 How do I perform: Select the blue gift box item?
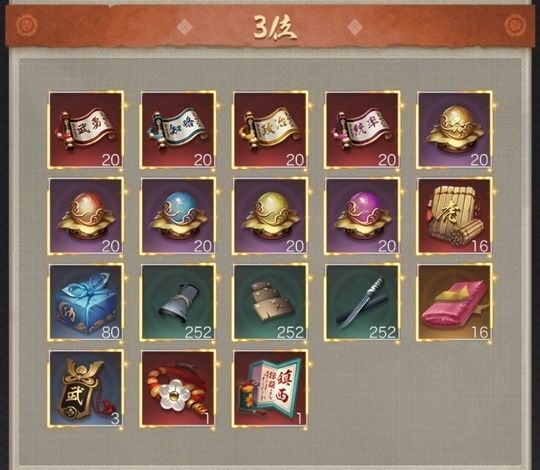pyautogui.click(x=86, y=302)
